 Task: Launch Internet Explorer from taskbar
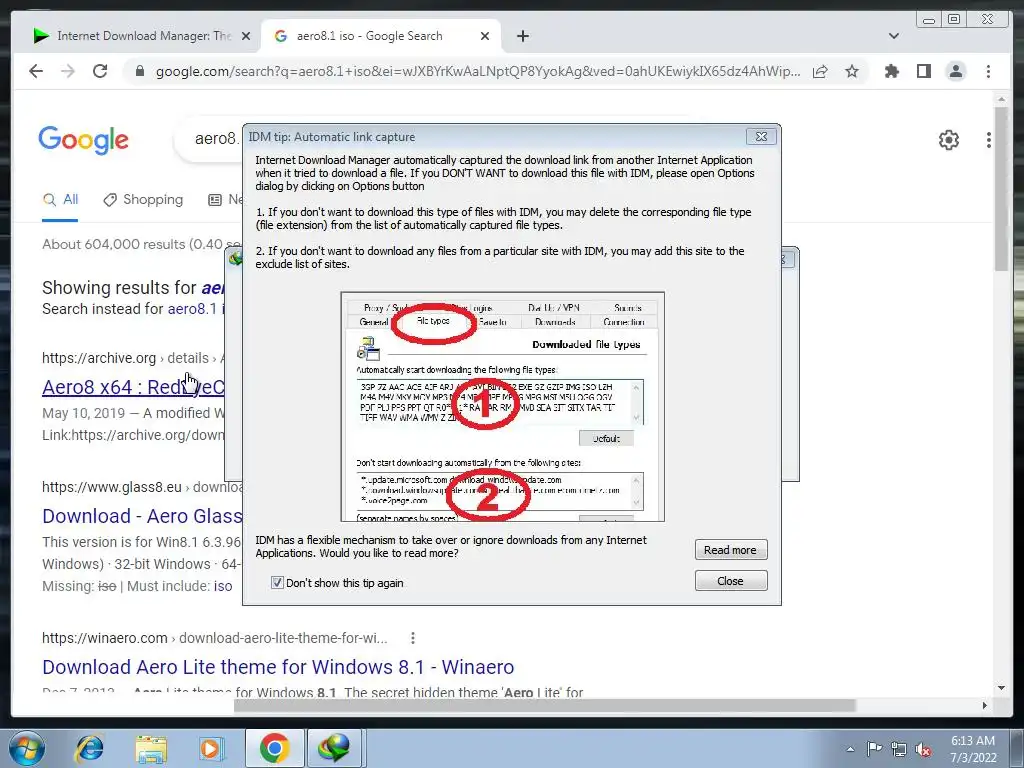(x=89, y=748)
